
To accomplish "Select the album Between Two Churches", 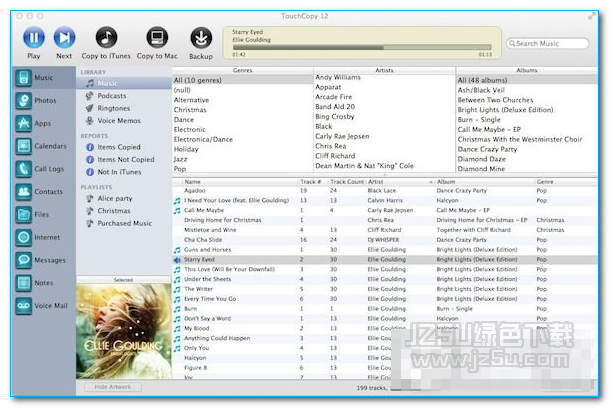I will pos(527,100).
